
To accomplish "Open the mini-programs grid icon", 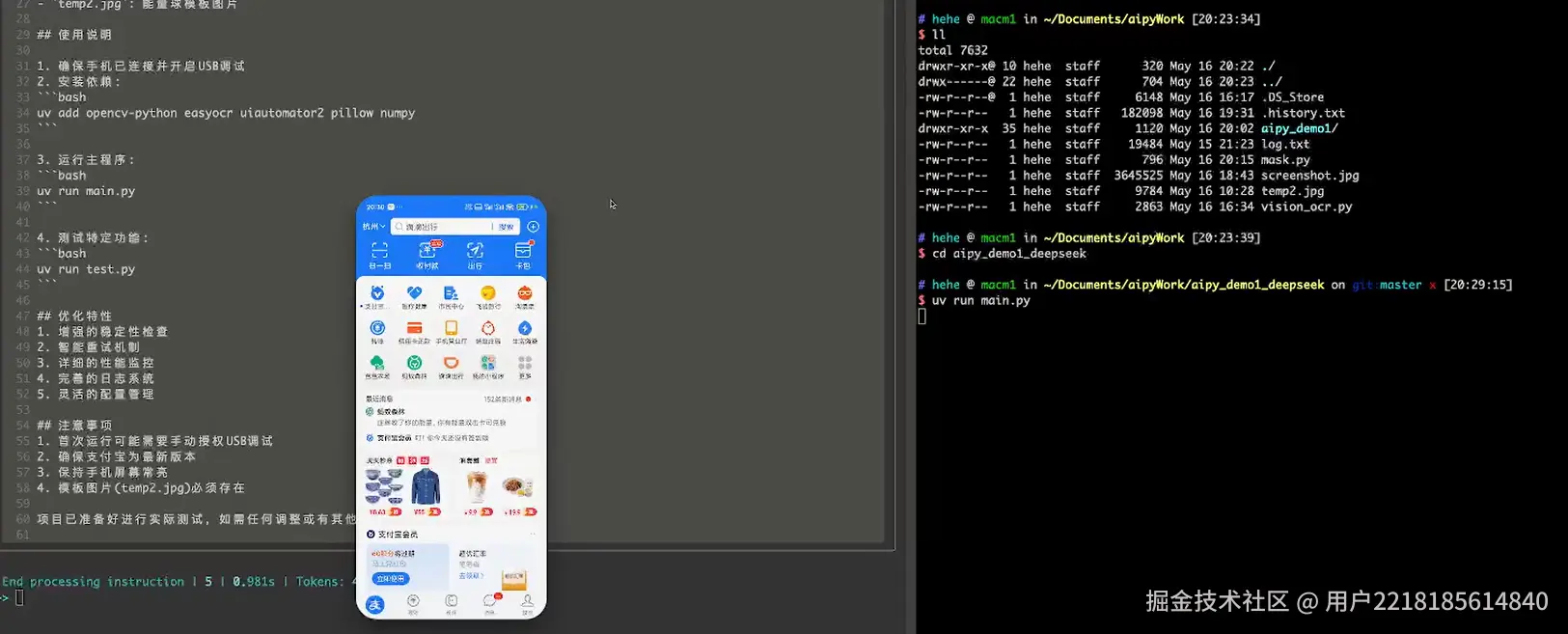I will [488, 363].
